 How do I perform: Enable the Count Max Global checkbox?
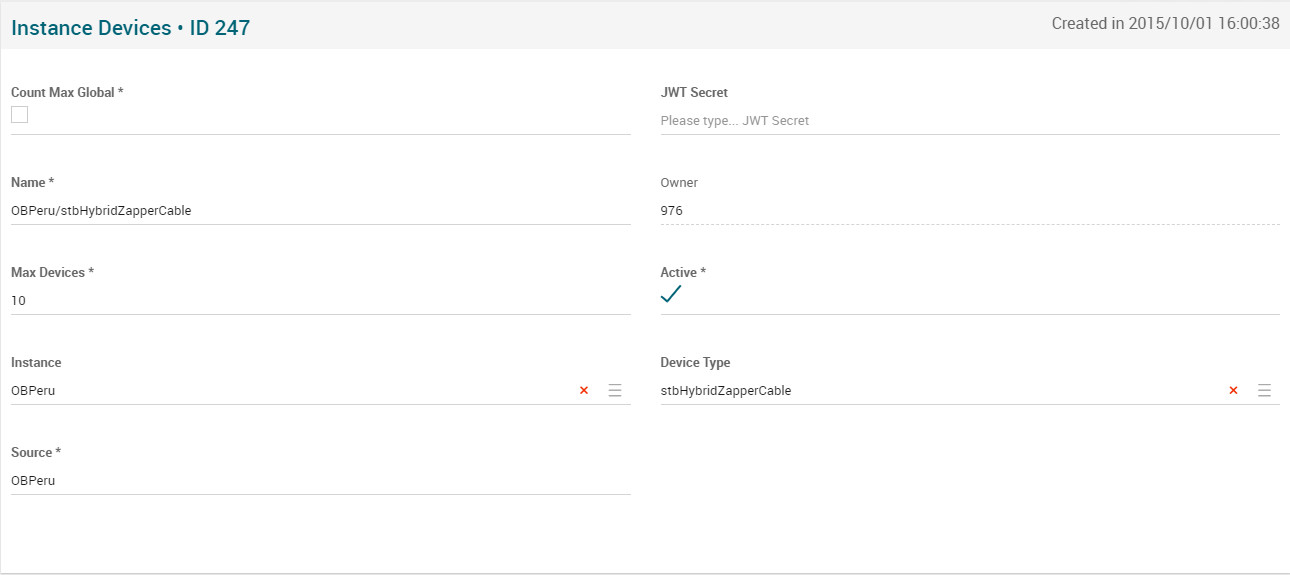(20, 115)
